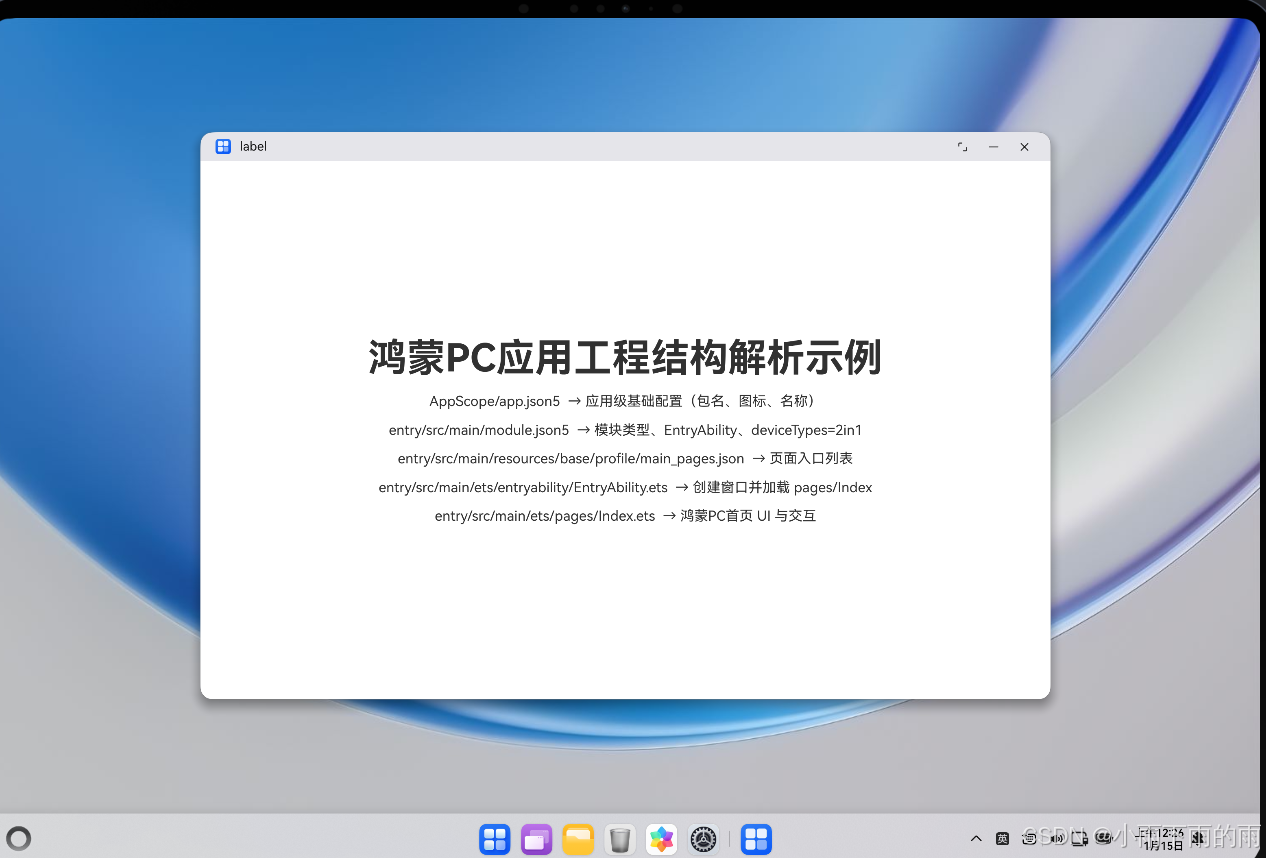The image size is (1266, 858).
Task: Close the label window
Action: (1024, 146)
